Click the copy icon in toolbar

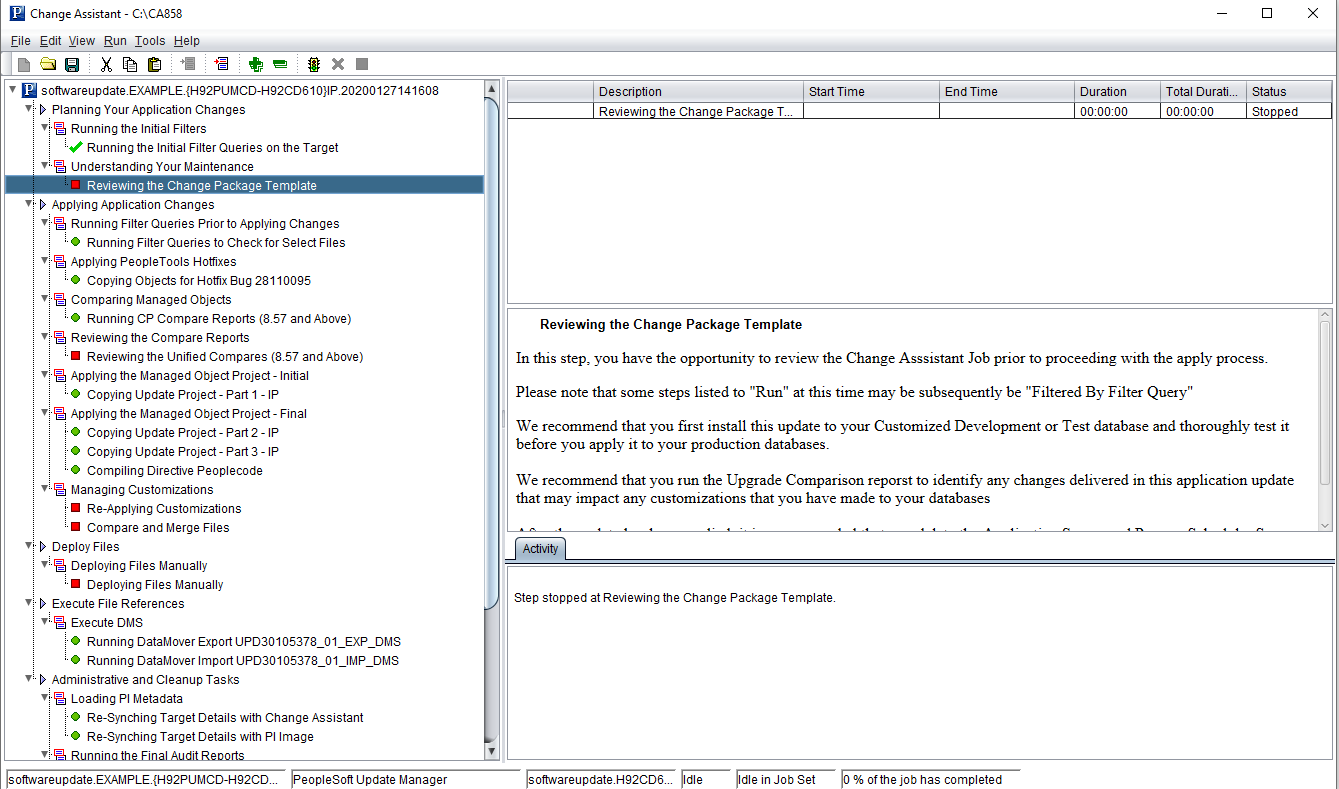(130, 65)
